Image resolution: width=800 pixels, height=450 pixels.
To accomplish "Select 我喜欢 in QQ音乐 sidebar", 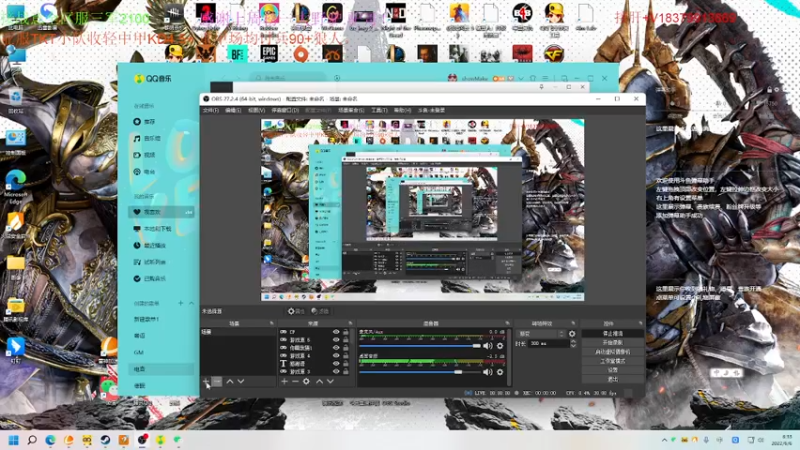I will (161, 212).
